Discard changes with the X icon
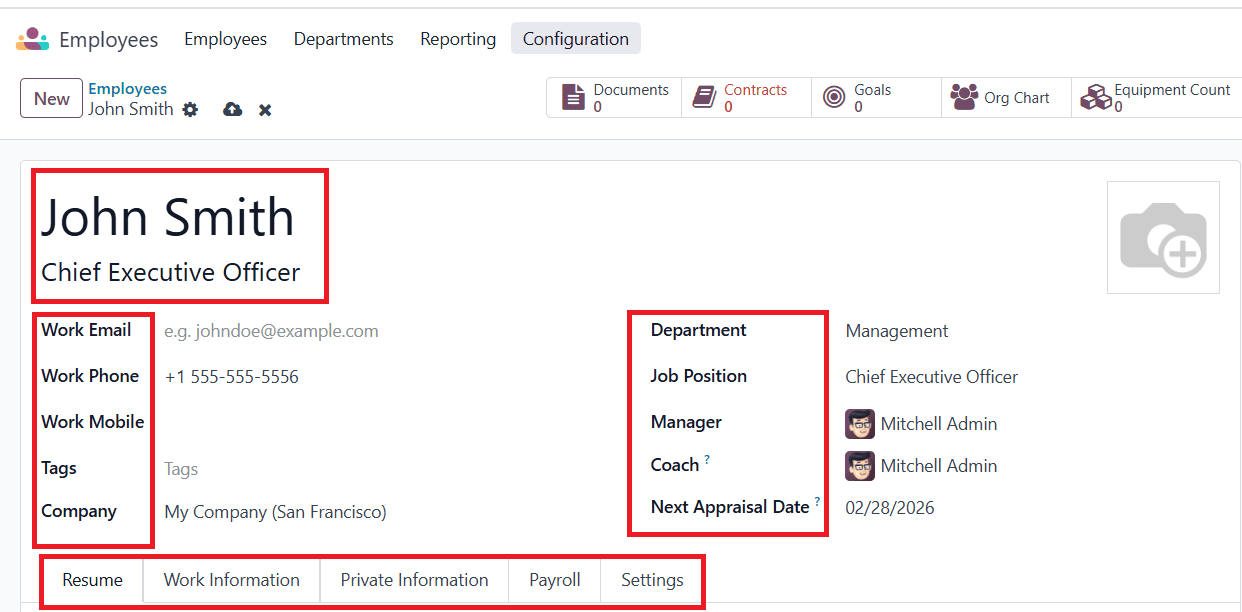Screen dimensions: 1242x612 (265, 109)
